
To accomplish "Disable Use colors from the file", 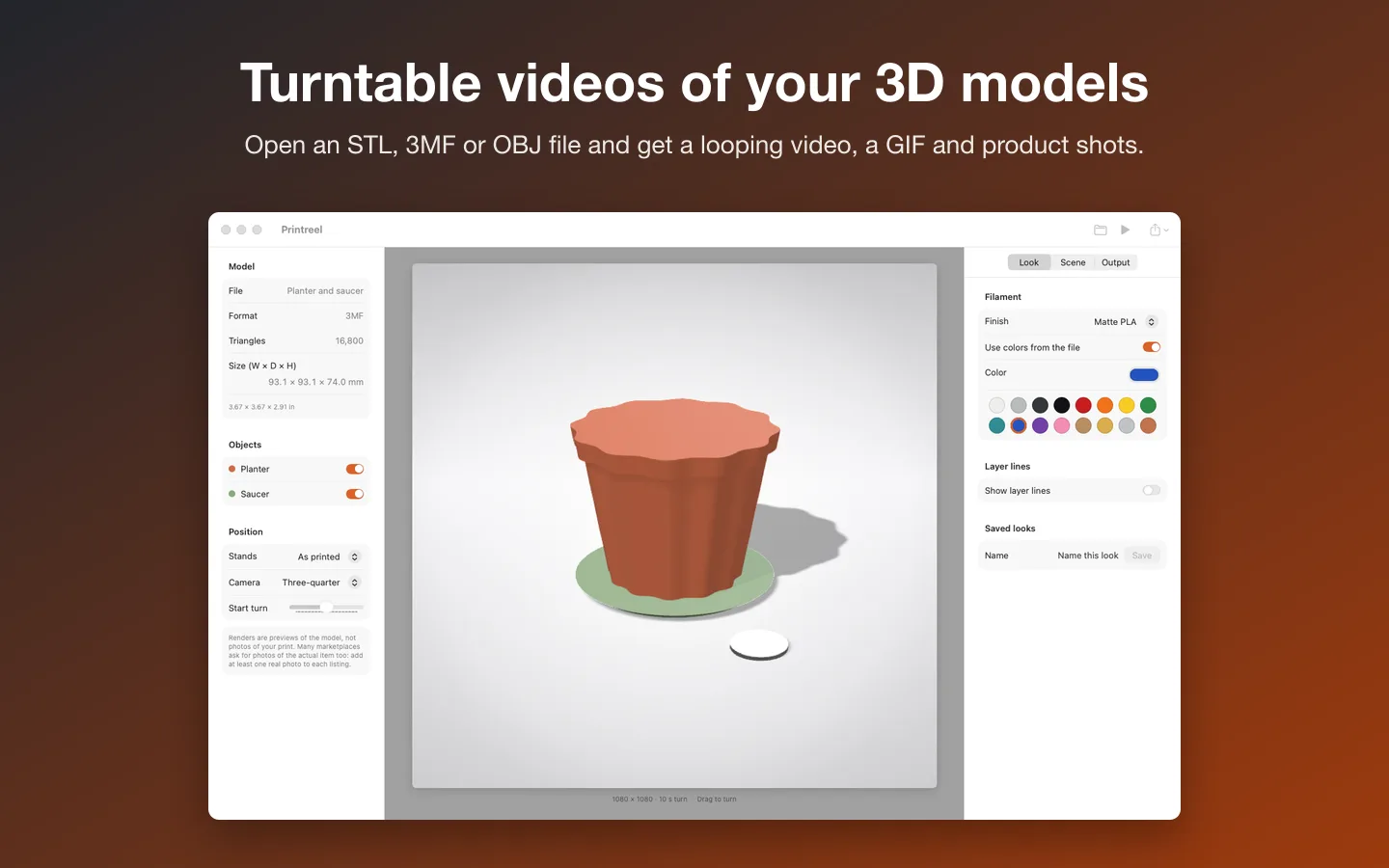I will [1152, 347].
